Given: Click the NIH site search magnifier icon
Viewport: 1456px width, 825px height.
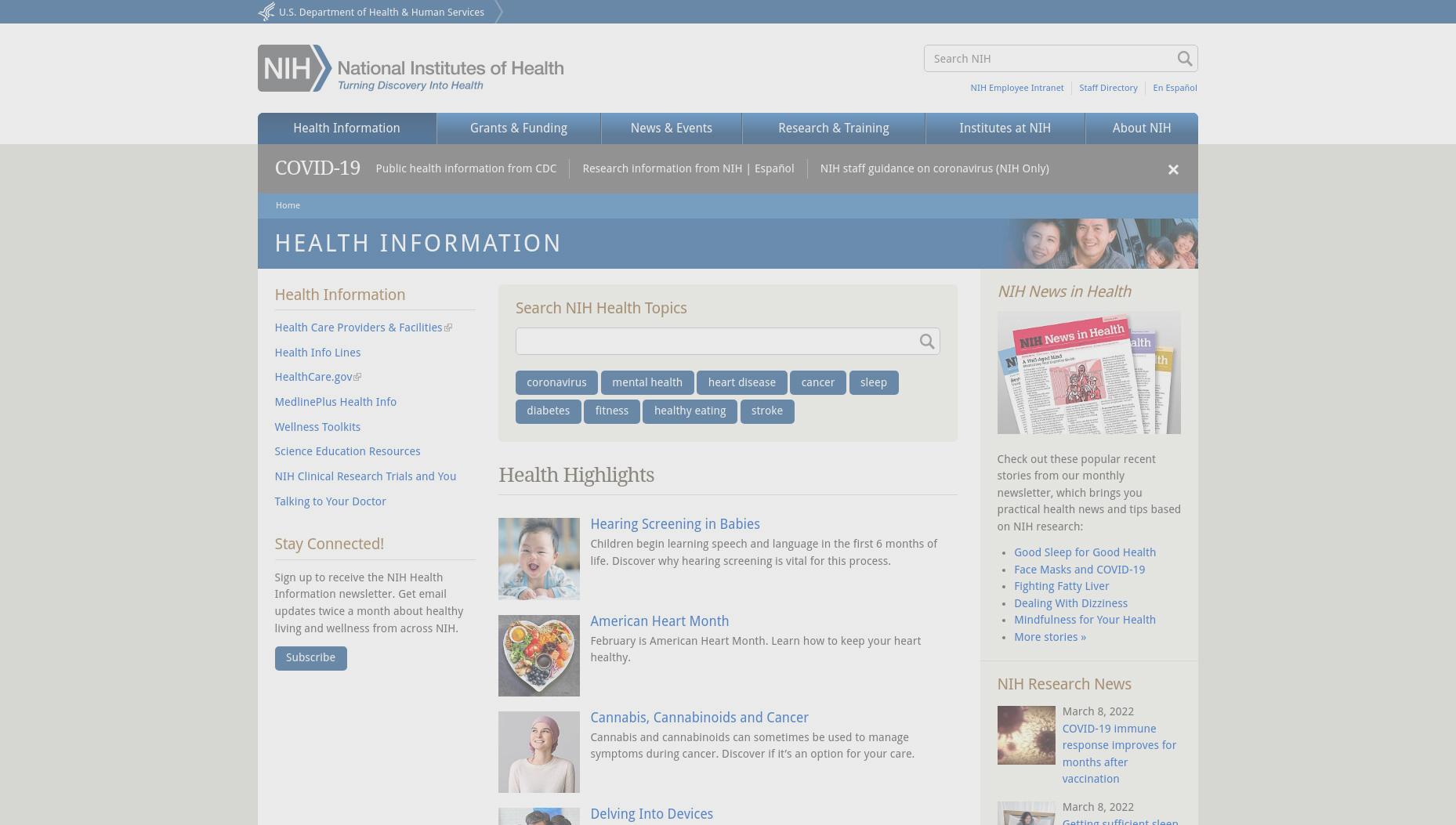Looking at the screenshot, I should pos(1184,59).
